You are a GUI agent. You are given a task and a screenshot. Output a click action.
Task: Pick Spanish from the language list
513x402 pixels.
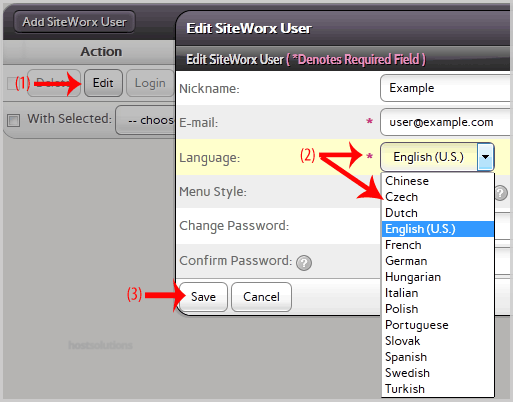coord(438,357)
